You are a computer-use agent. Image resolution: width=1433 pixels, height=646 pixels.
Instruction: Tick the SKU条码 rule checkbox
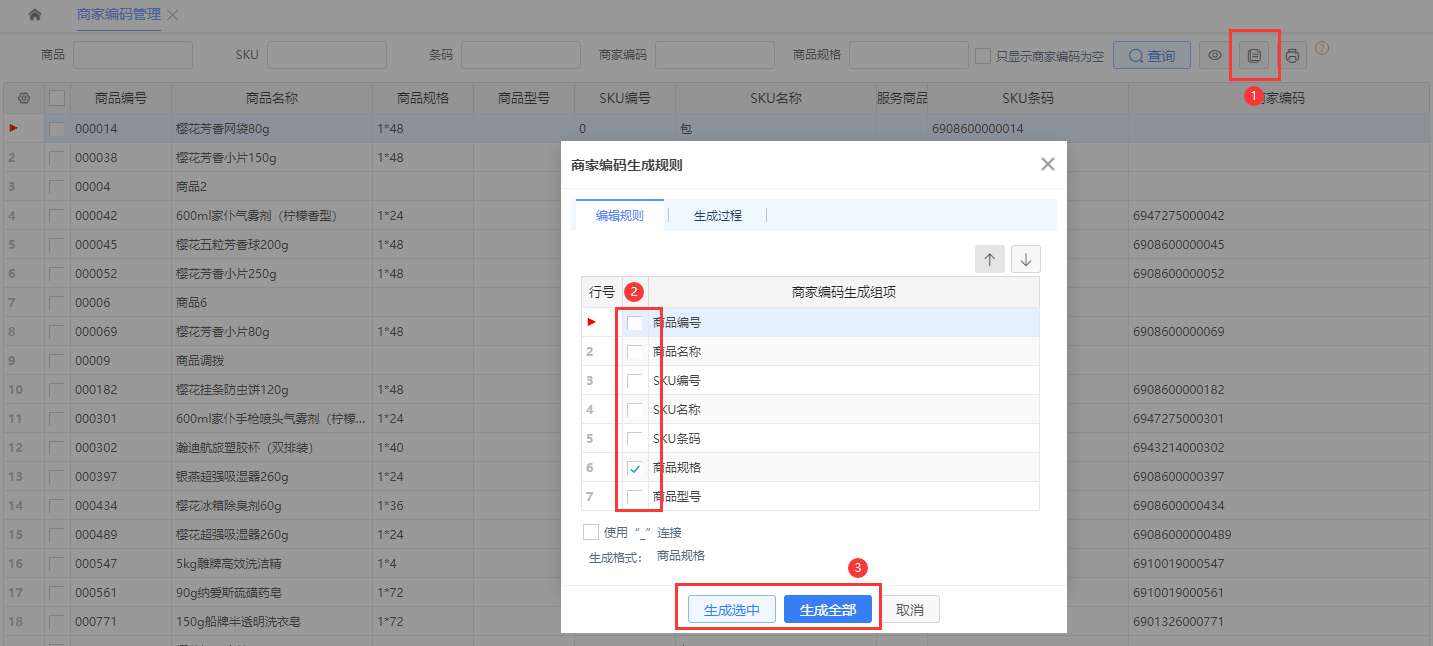[635, 439]
